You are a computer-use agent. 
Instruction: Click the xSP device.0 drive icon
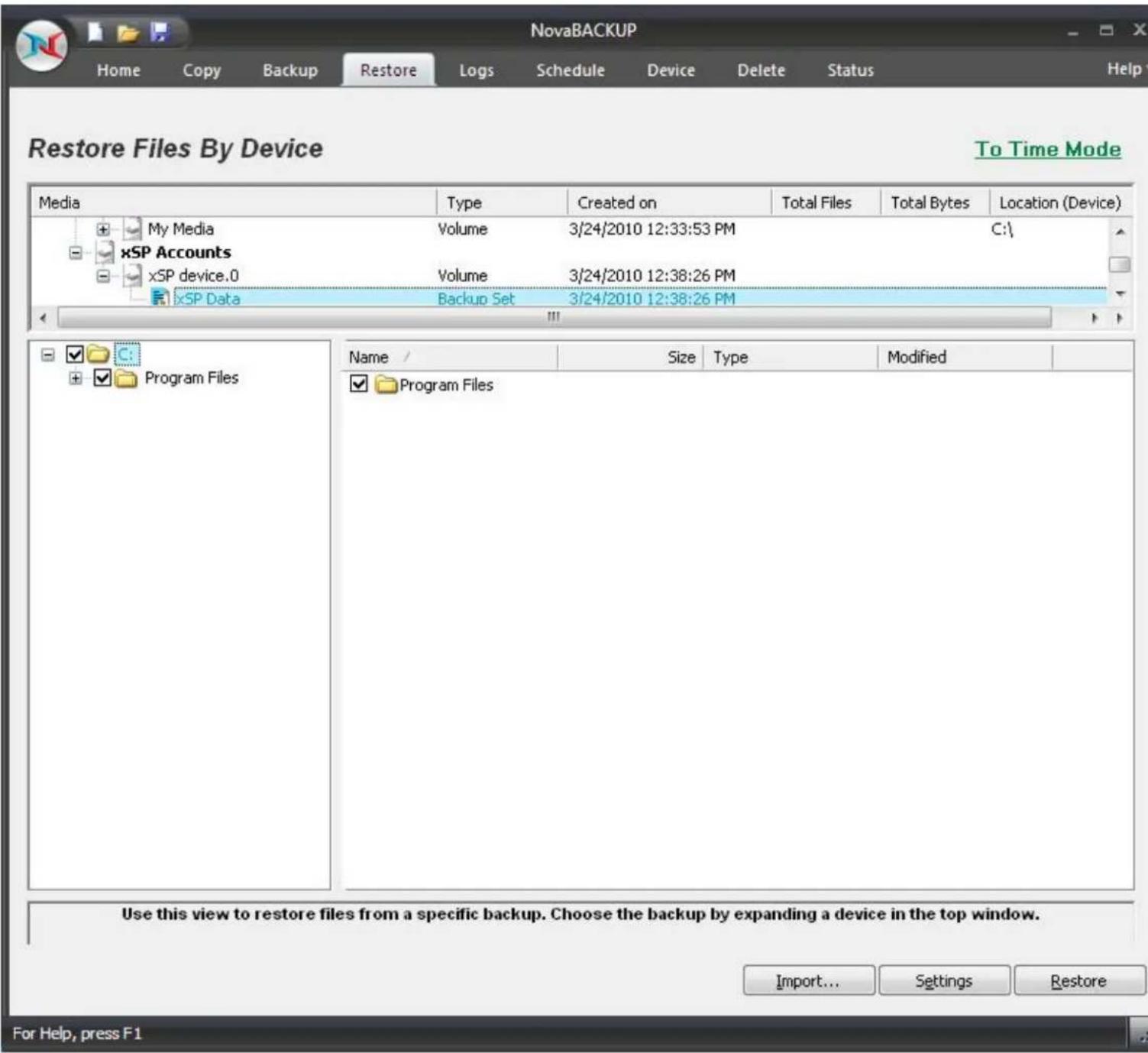[133, 275]
